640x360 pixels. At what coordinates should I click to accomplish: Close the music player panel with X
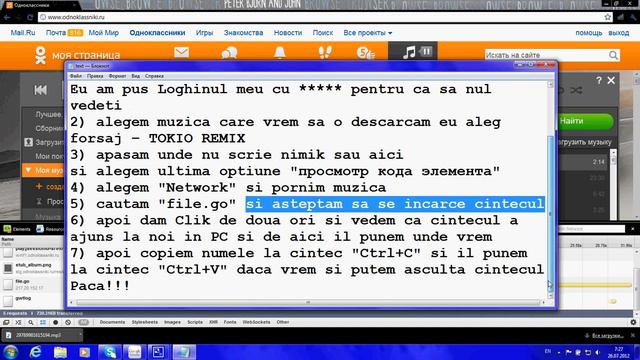611,80
